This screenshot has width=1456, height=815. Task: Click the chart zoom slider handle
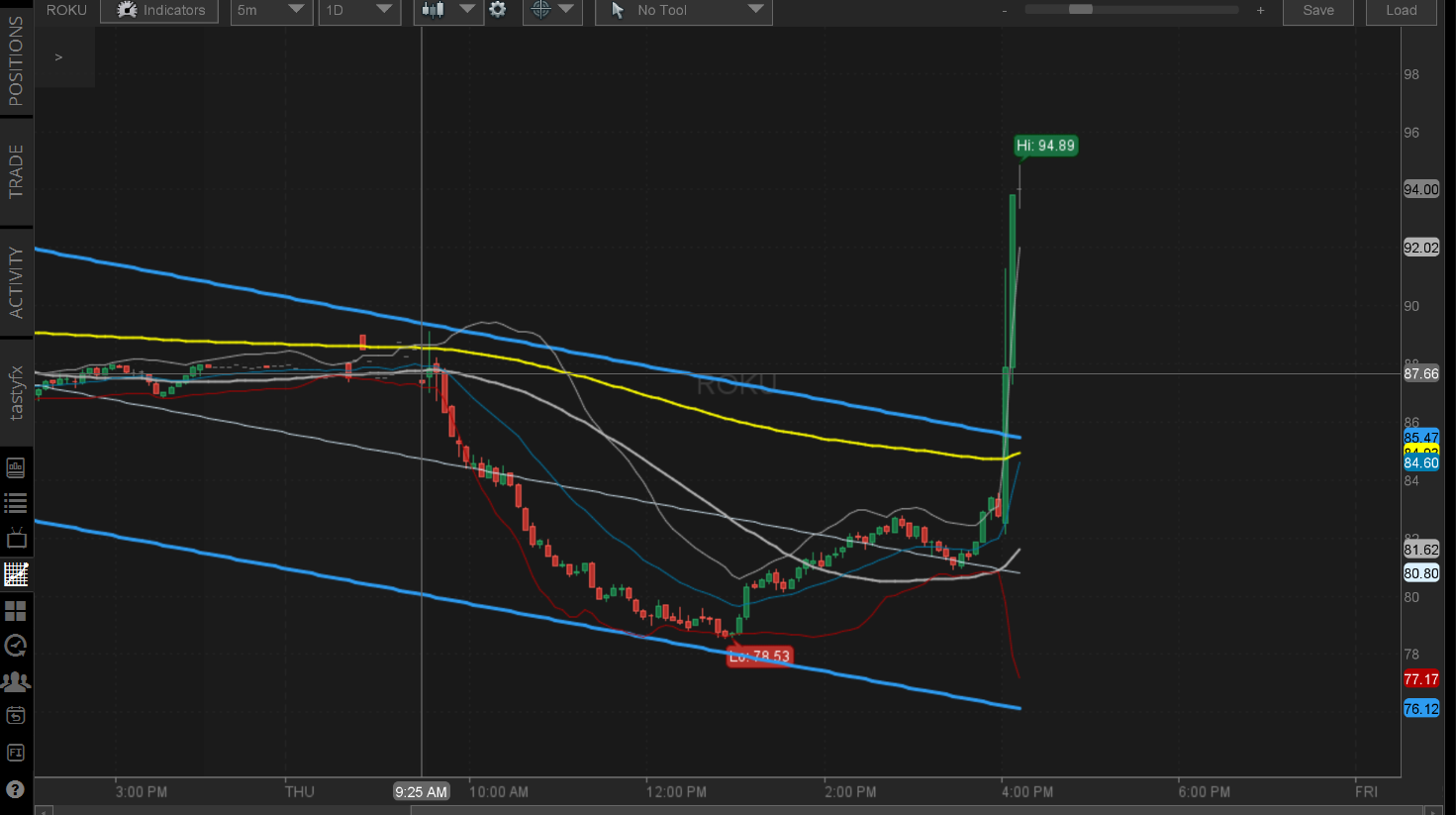[x=1081, y=10]
